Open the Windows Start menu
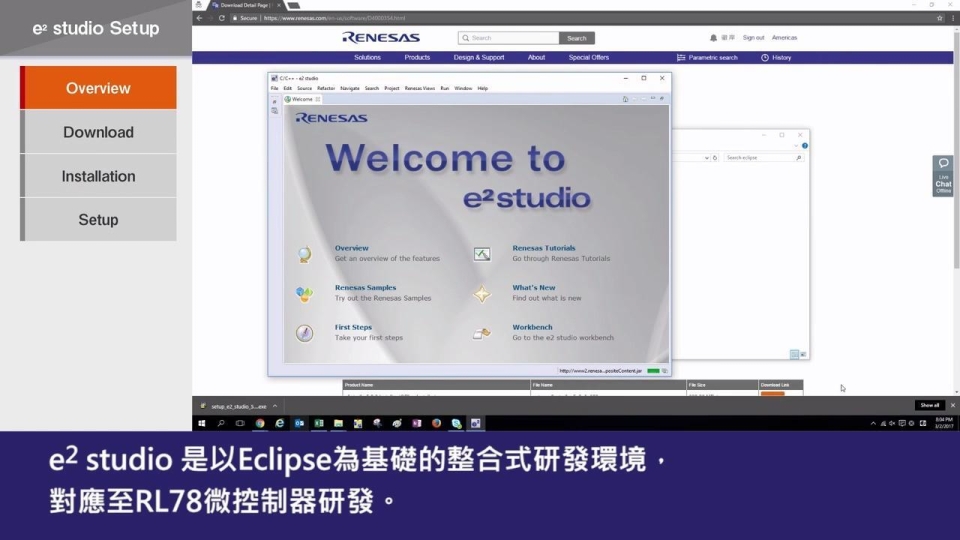Screen dimensions: 960x540 [201, 423]
